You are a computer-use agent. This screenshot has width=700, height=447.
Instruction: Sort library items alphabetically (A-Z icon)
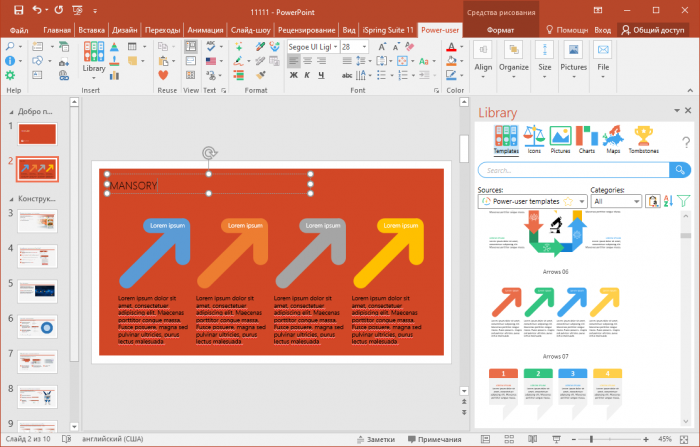[x=667, y=201]
